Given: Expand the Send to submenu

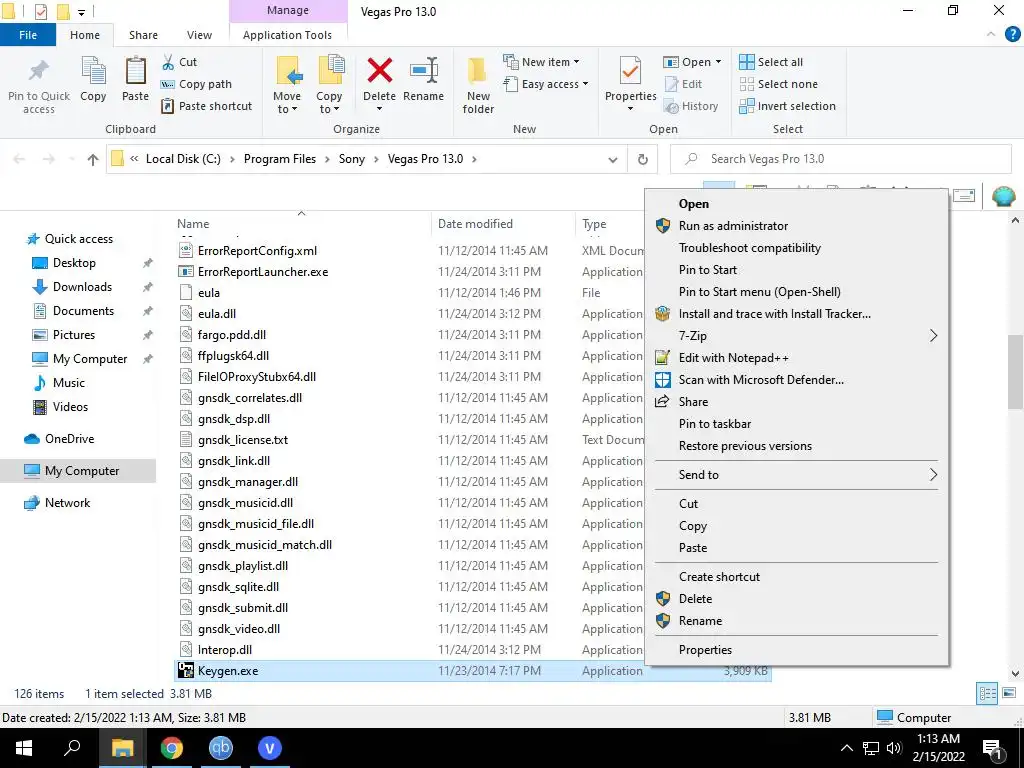Looking at the screenshot, I should point(933,475).
